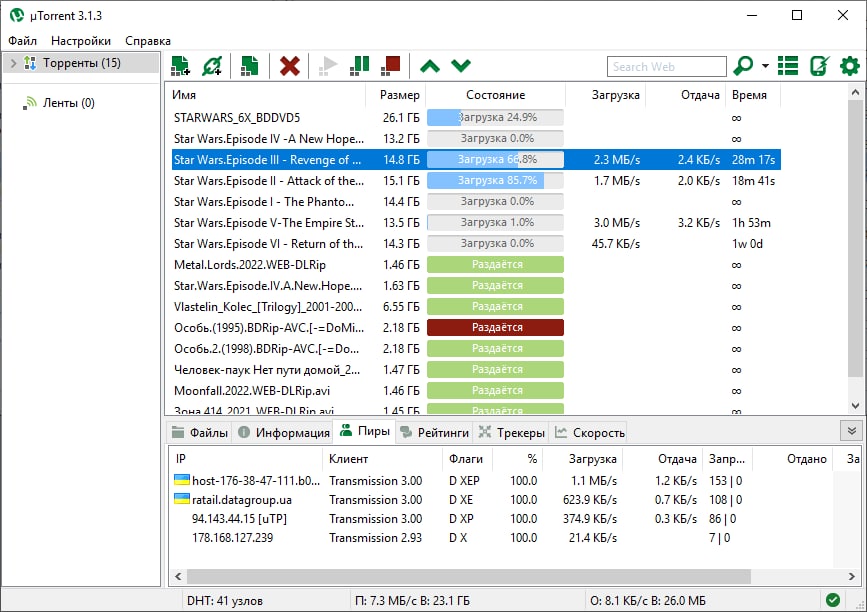Sort peers by Клиент column
Image resolution: width=867 pixels, height=612 pixels.
pyautogui.click(x=382, y=459)
